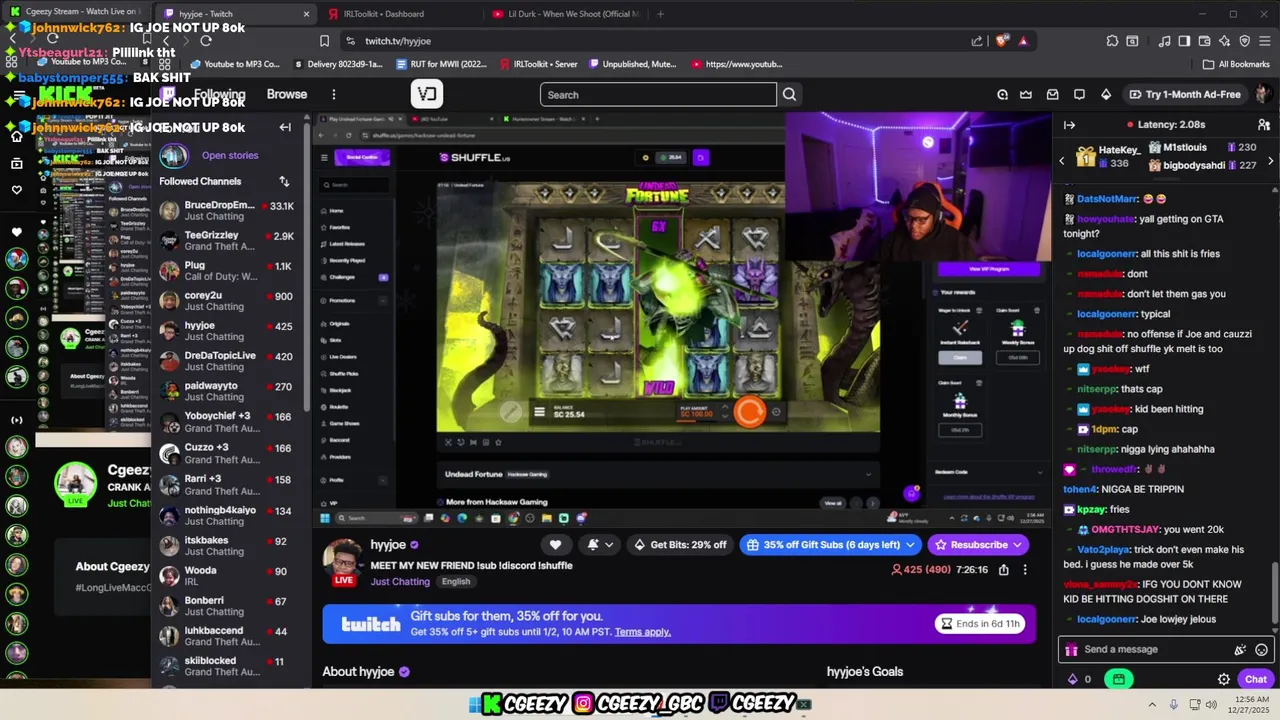Show previous gift leaderboard entries

(x=1062, y=161)
